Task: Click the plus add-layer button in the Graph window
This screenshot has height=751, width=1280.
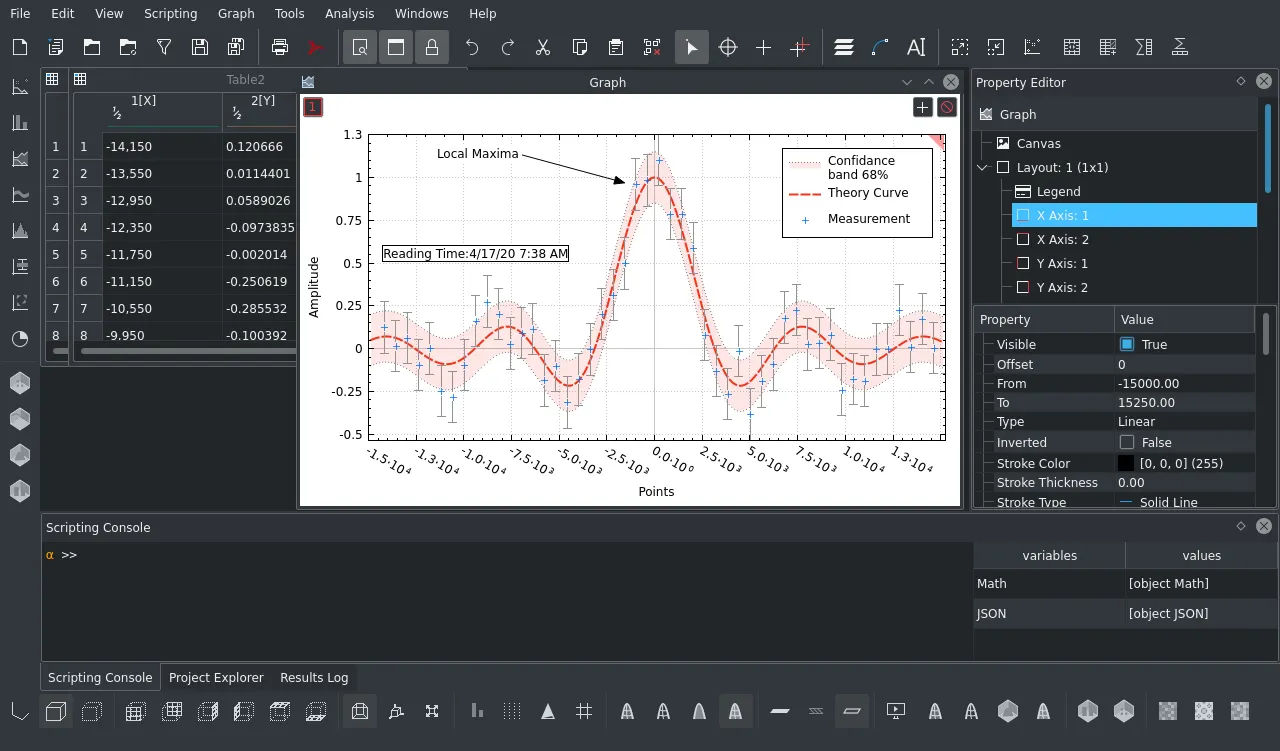Action: click(x=923, y=107)
